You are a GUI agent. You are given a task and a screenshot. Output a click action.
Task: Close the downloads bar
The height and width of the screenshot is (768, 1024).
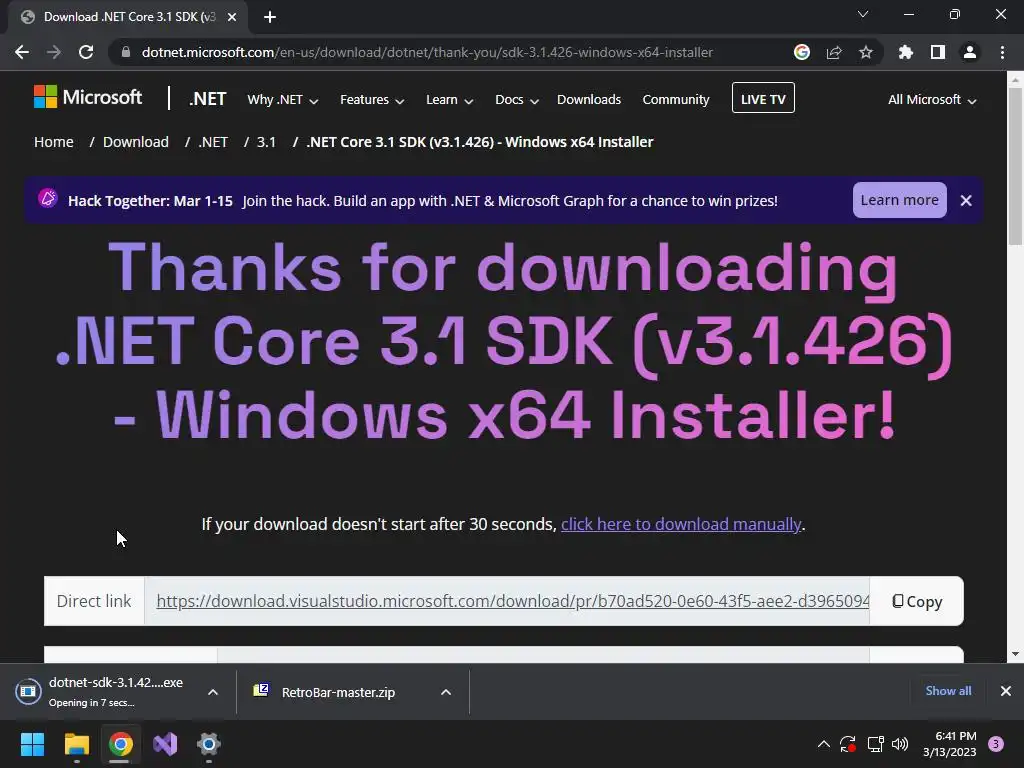point(1006,691)
